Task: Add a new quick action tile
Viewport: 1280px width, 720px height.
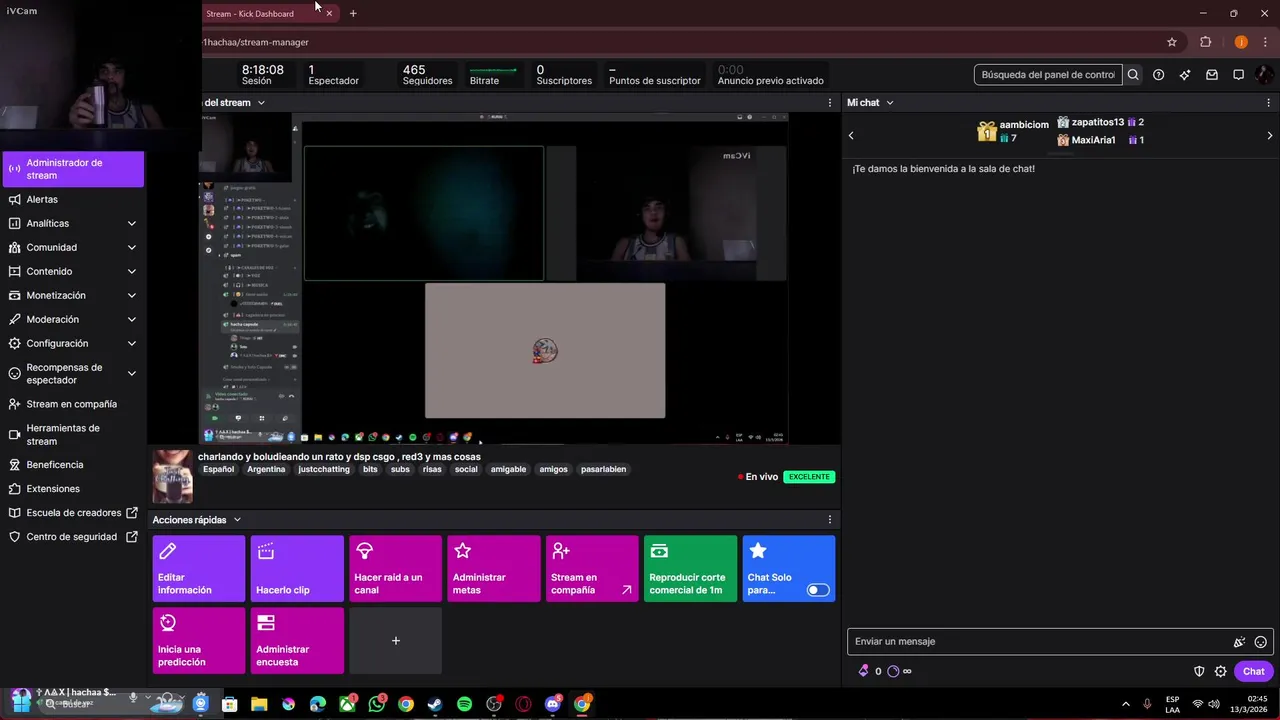Action: click(395, 641)
